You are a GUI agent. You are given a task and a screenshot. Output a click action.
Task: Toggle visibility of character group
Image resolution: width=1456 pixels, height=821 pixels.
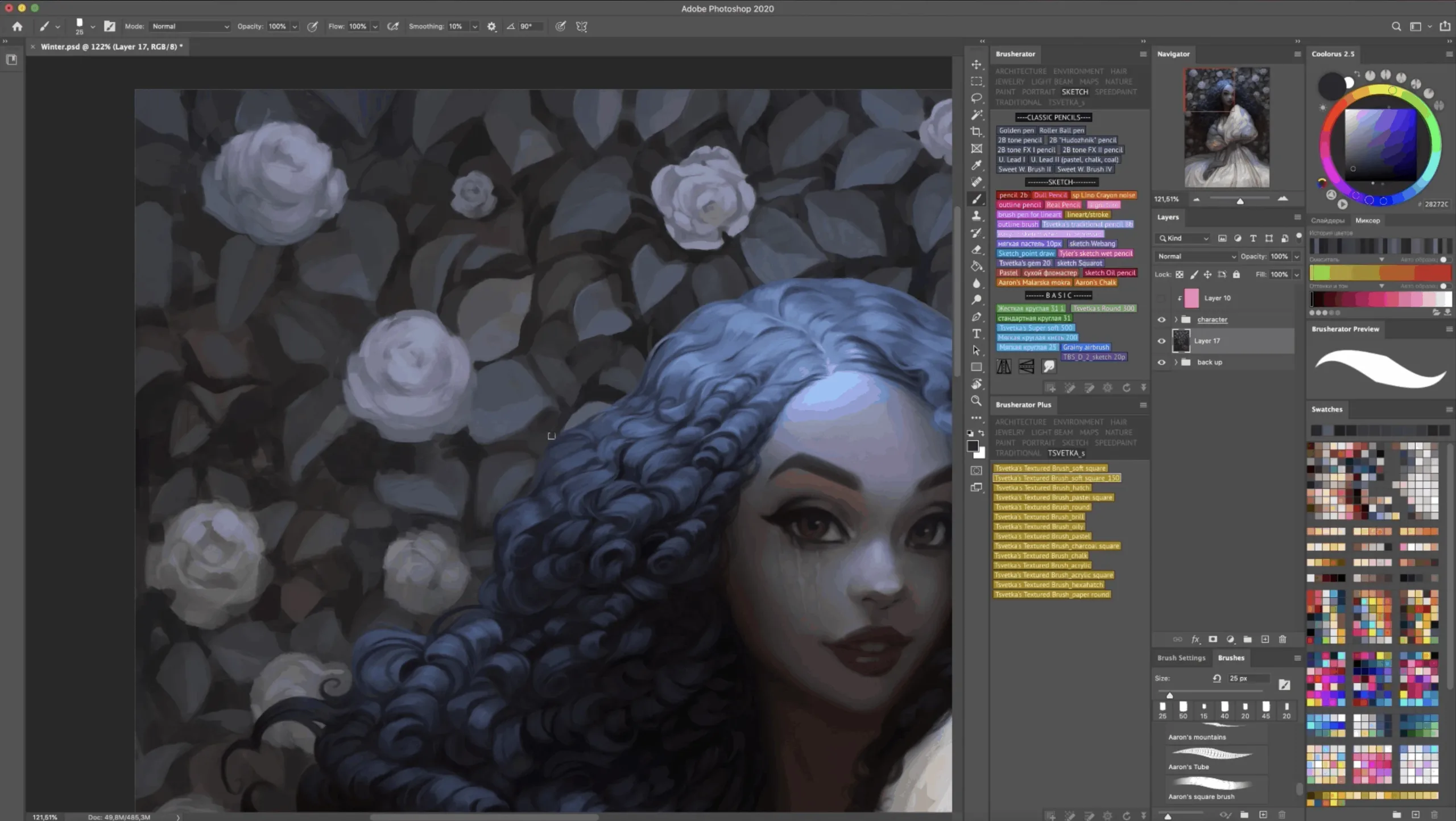(x=1161, y=320)
